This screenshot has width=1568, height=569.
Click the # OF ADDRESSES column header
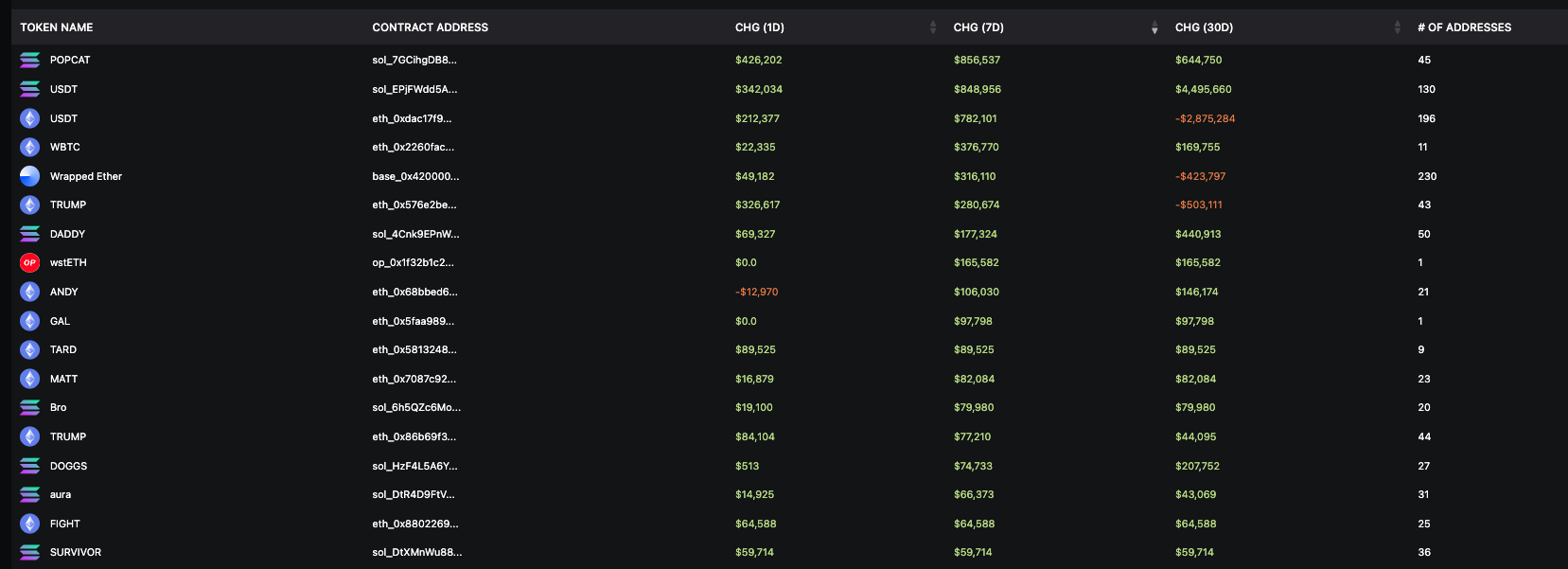tap(1464, 27)
